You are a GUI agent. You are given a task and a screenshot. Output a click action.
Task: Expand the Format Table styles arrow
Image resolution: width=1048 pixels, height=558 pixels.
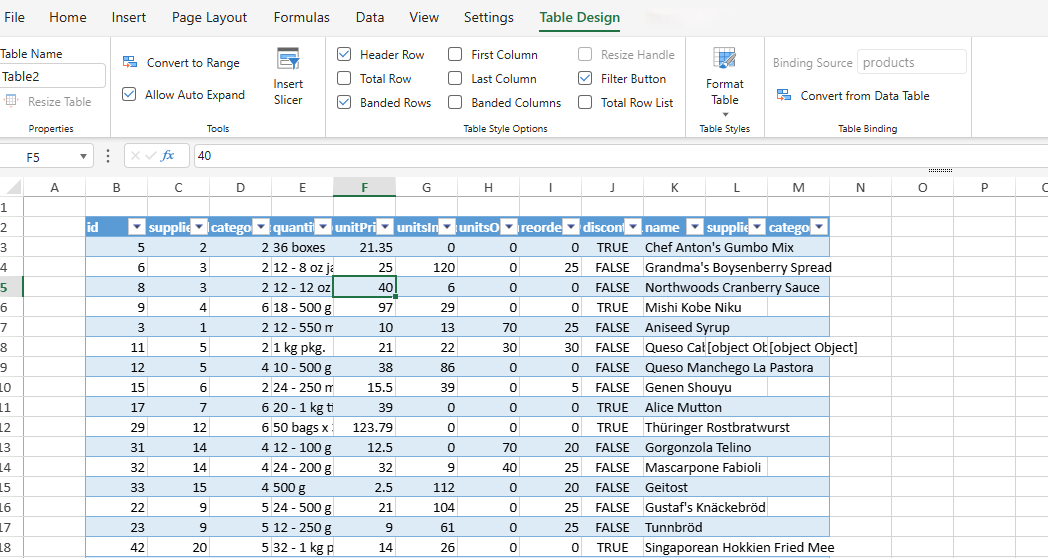725,115
